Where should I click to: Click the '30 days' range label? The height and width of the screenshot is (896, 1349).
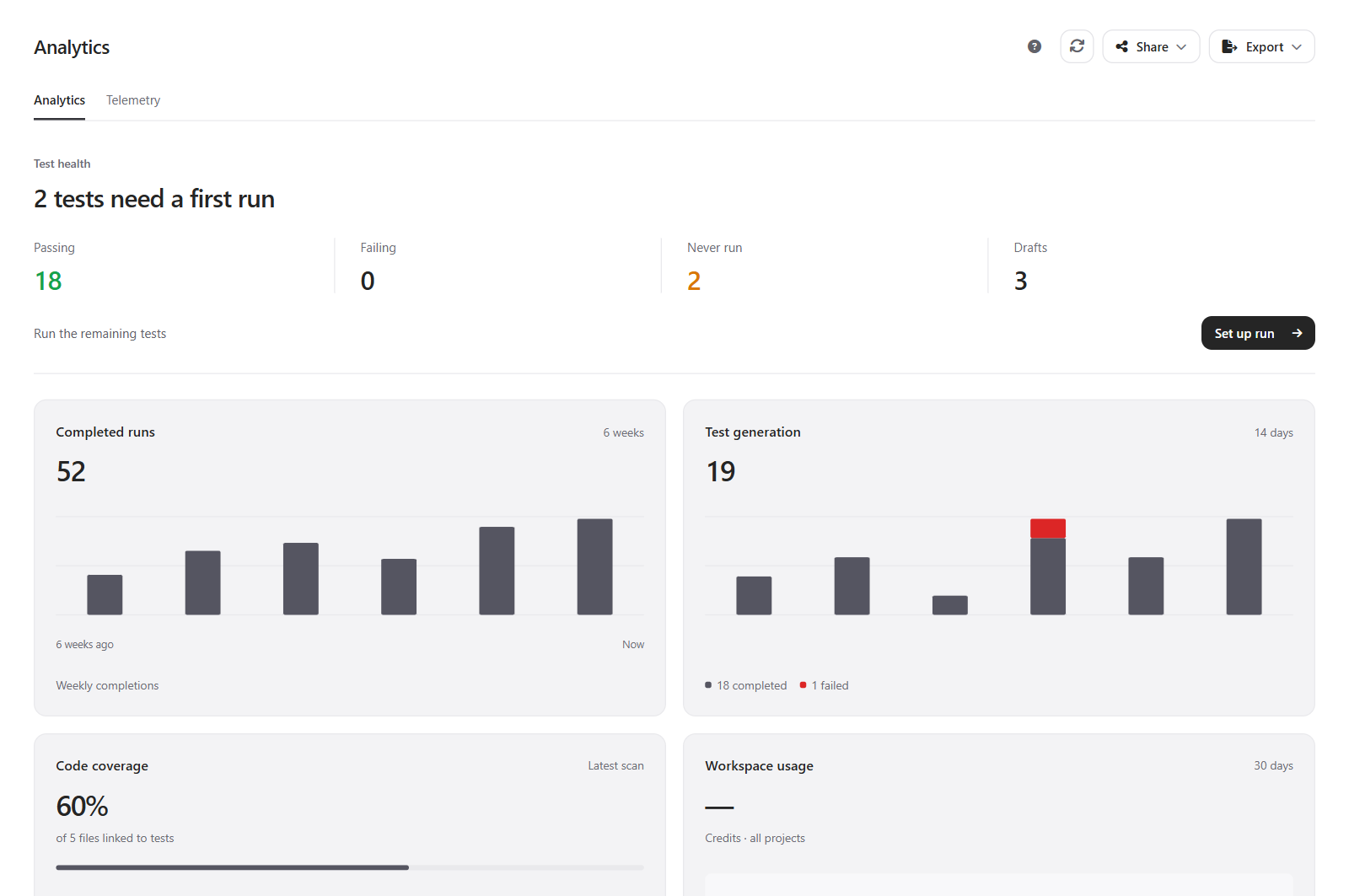click(x=1273, y=765)
